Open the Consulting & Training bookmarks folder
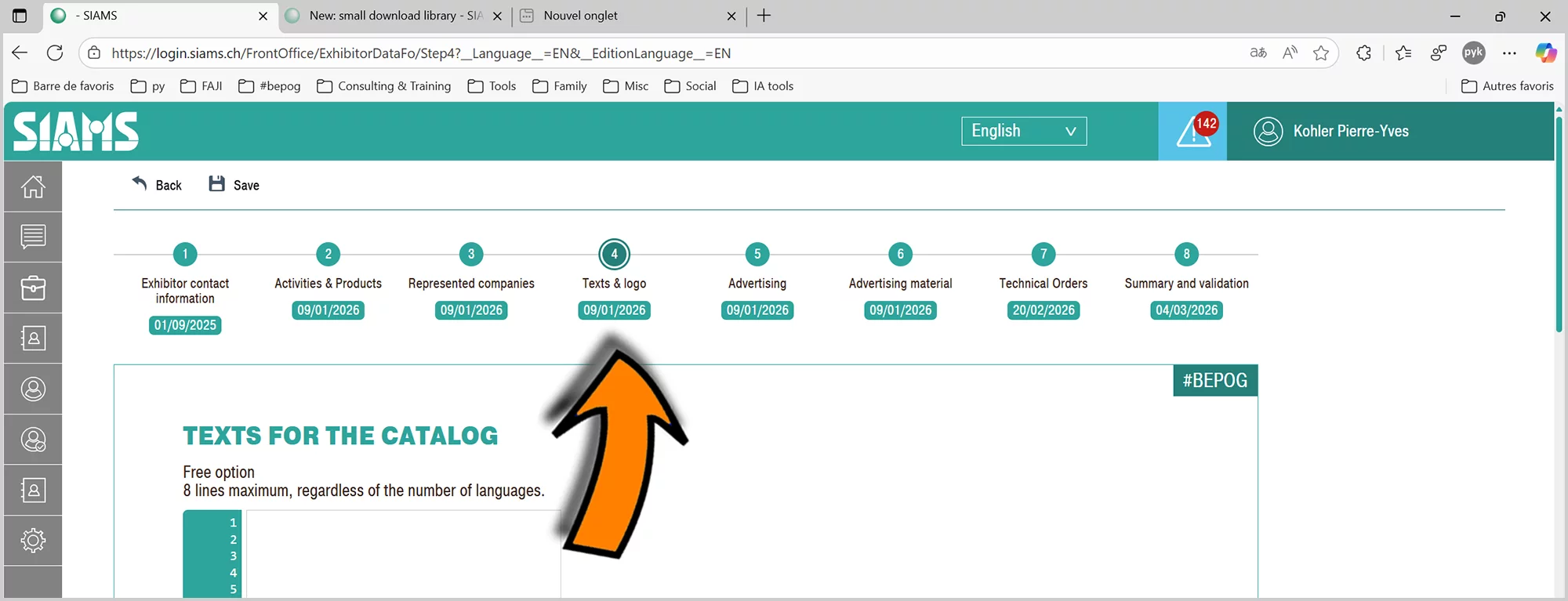This screenshot has height=601, width=1568. [384, 86]
